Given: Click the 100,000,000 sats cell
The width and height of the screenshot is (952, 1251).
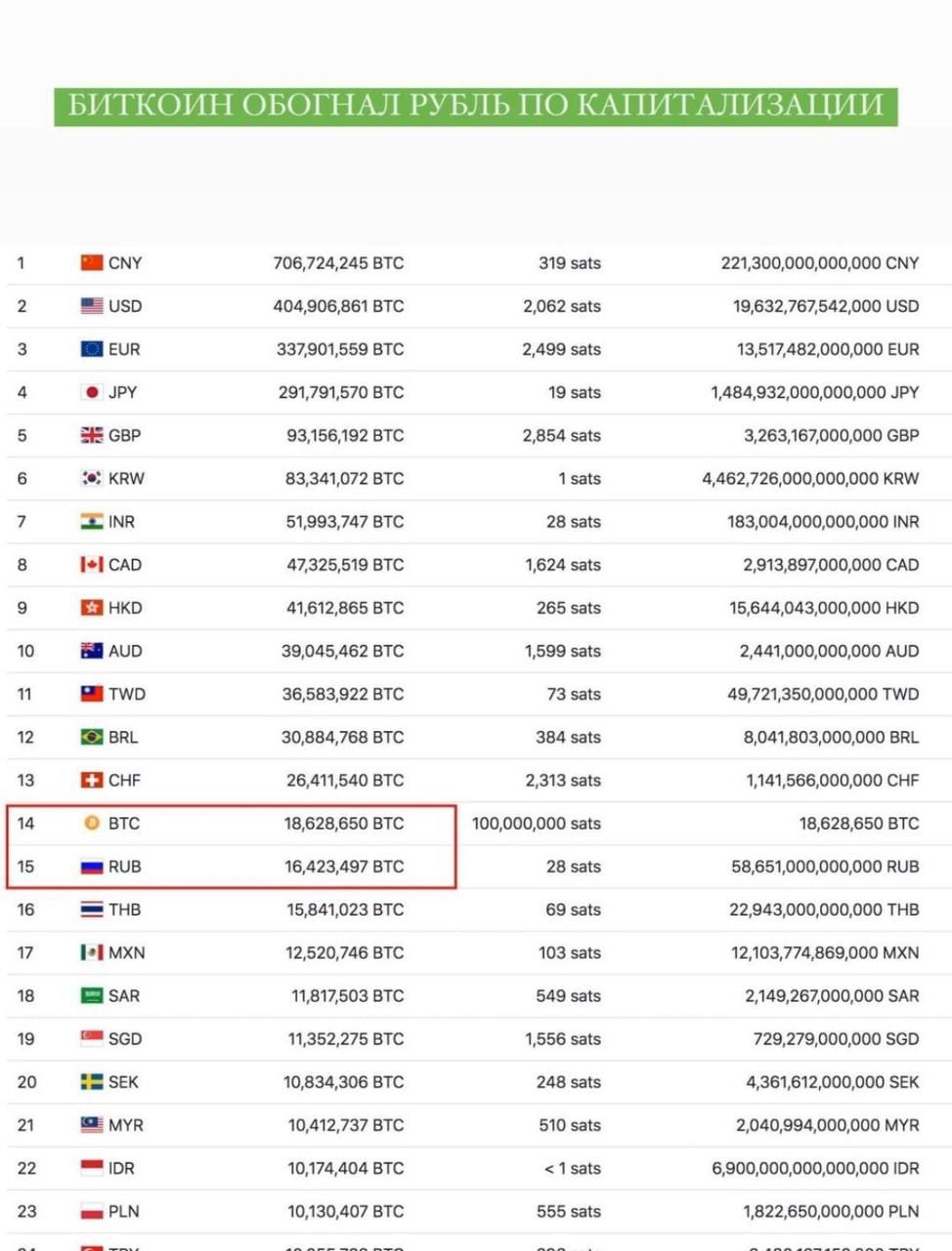Looking at the screenshot, I should pos(537,823).
